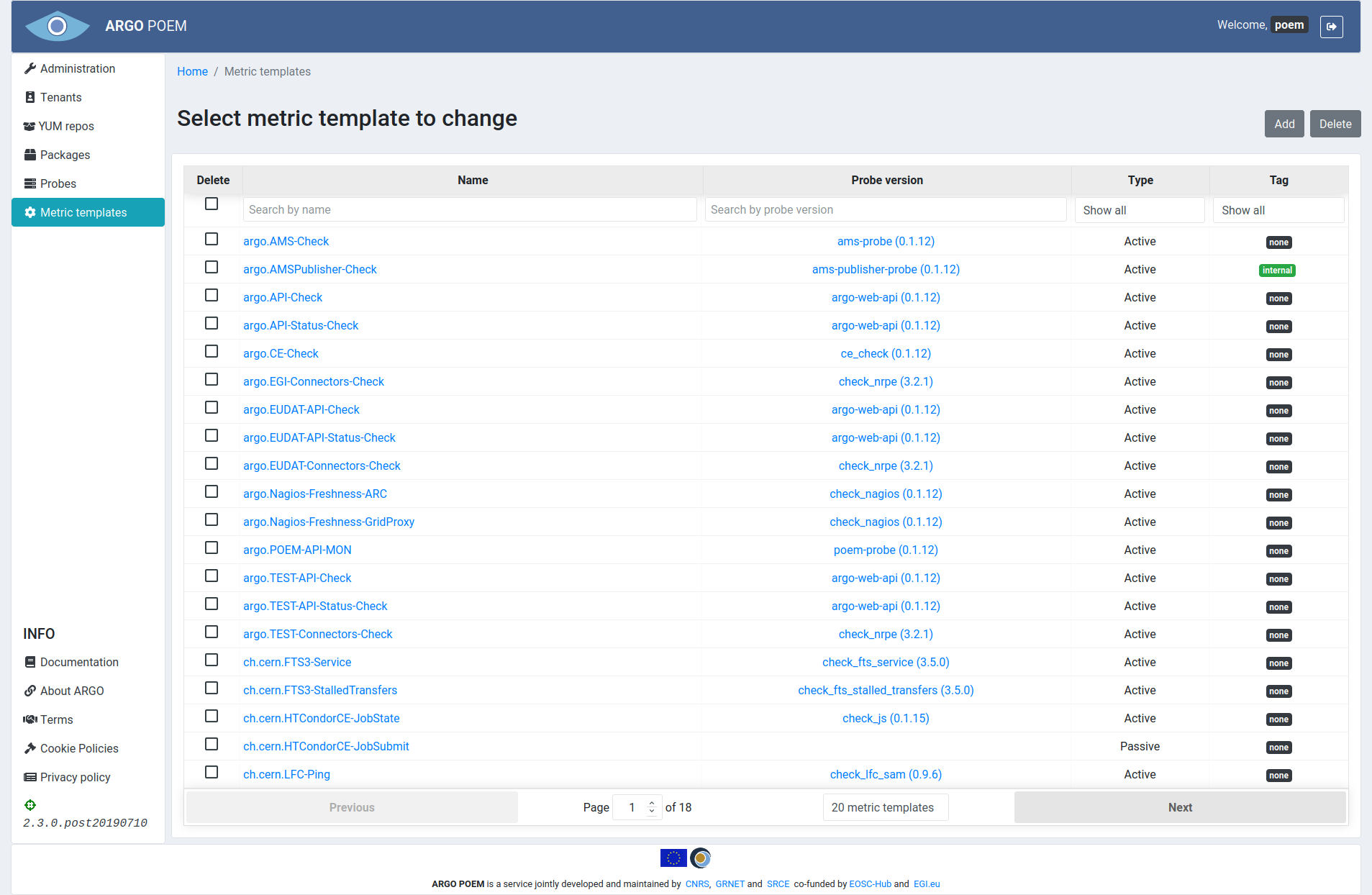The height and width of the screenshot is (895, 1372).
Task: Click the green crosshair version icon
Action: (30, 805)
